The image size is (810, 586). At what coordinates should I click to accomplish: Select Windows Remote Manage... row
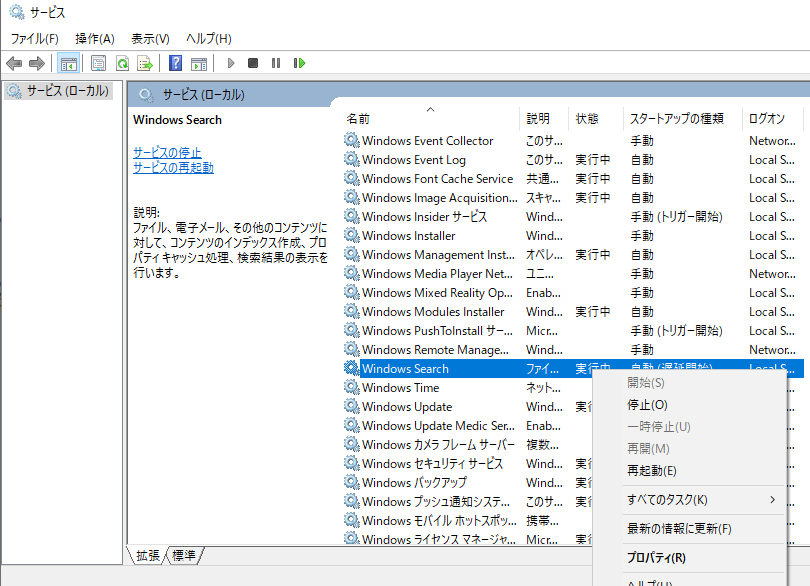point(573,349)
